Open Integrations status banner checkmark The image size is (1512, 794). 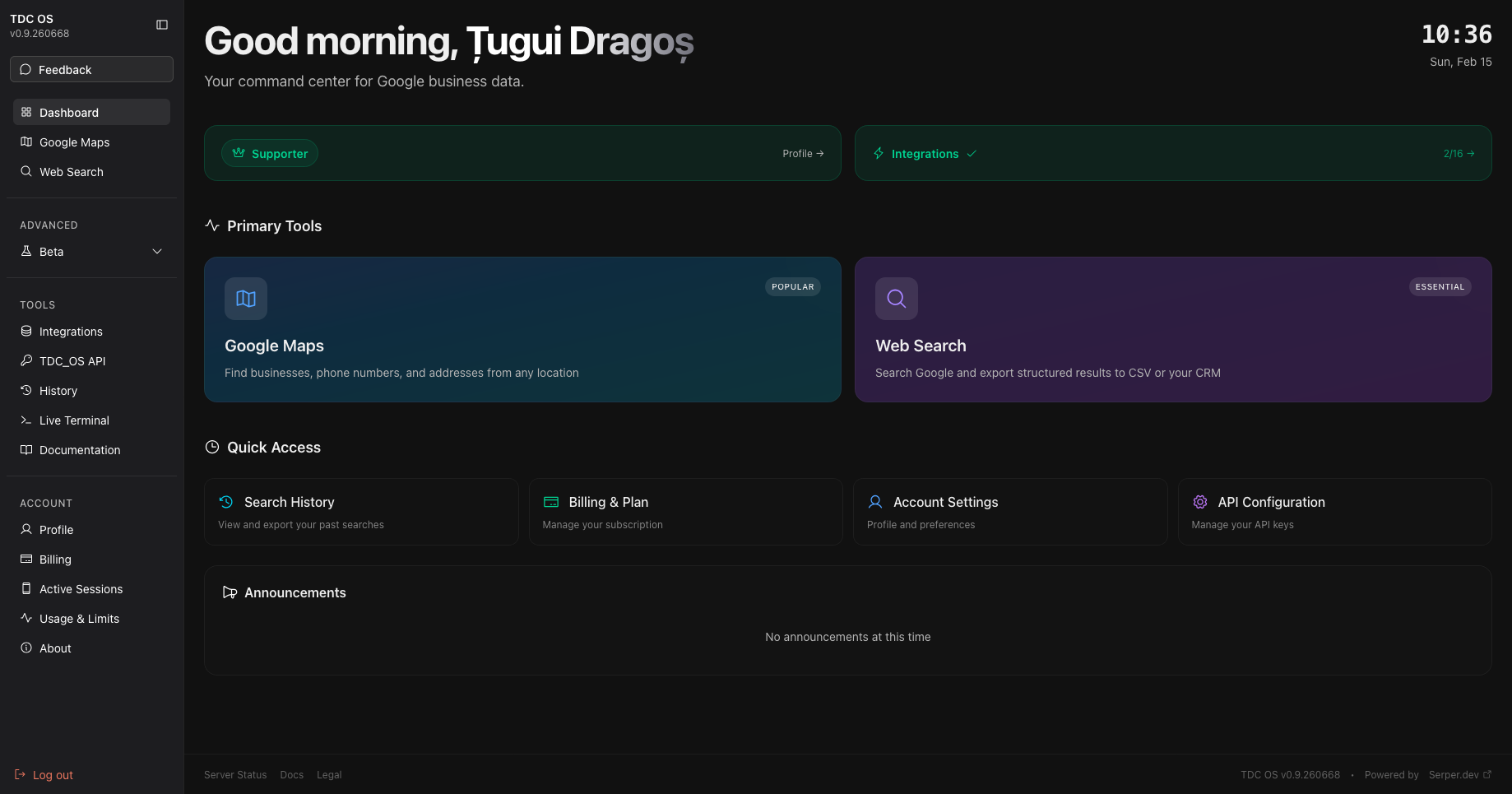point(972,153)
